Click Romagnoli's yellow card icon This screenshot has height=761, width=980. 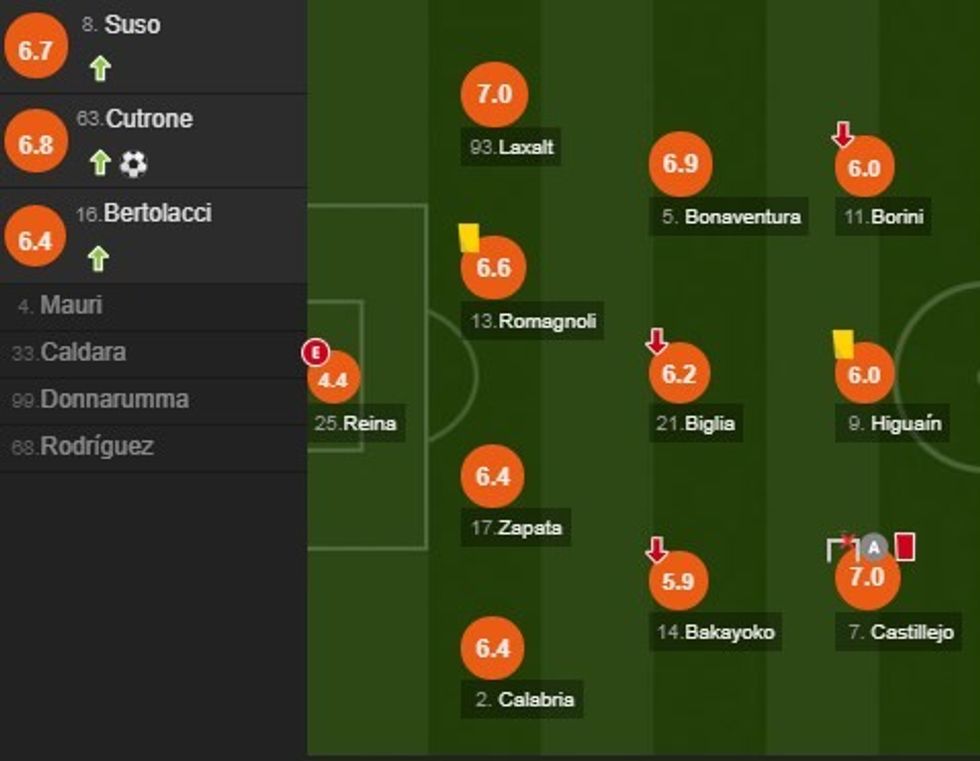point(469,237)
